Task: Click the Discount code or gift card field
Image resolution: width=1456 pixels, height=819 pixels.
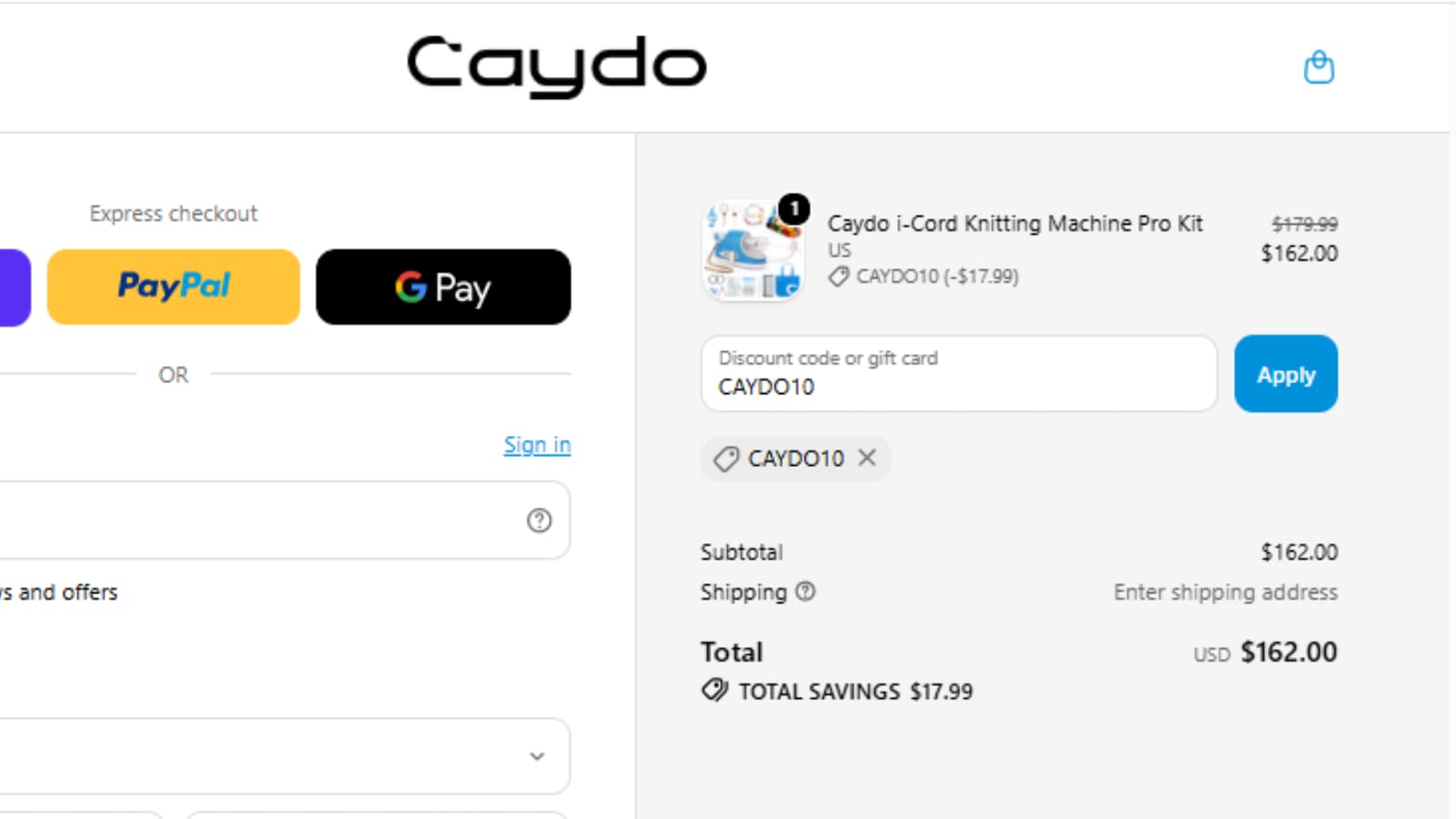Action: coord(958,373)
